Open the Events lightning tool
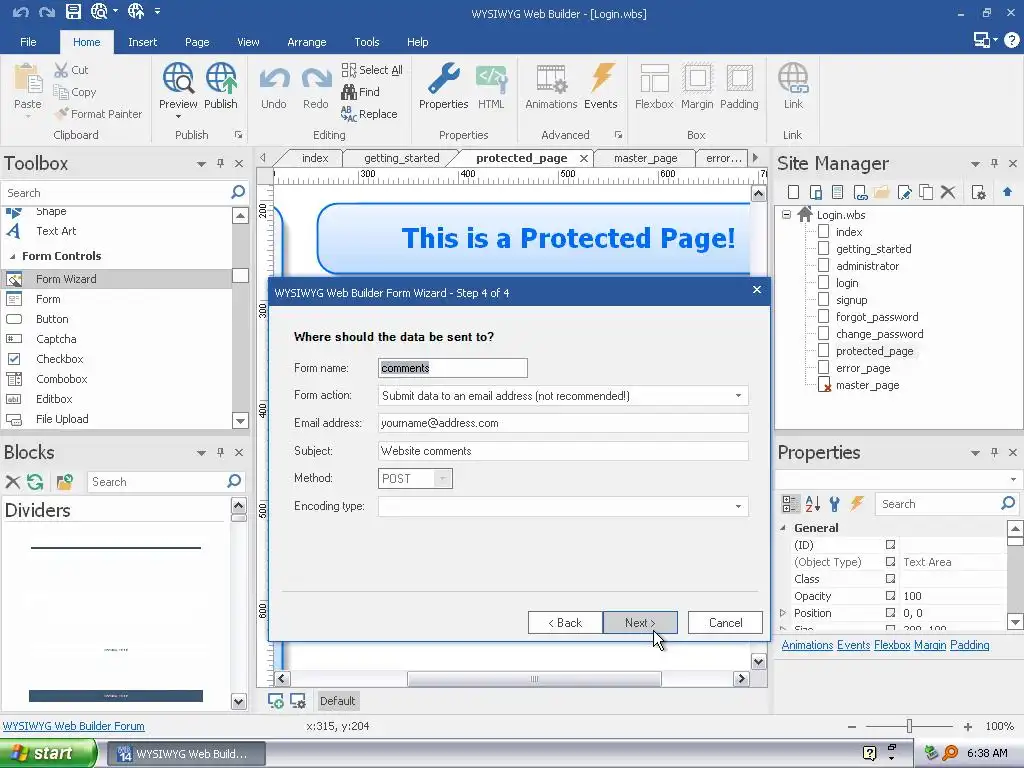The height and width of the screenshot is (768, 1024). [x=601, y=86]
